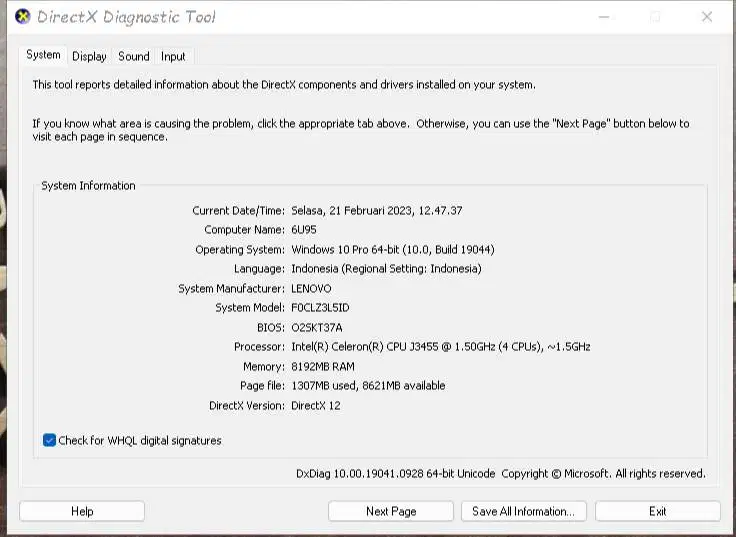The image size is (736, 537).
Task: Click the processor value 'Intel(R) Celeron(R) CPU J3455'
Action: (x=365, y=347)
